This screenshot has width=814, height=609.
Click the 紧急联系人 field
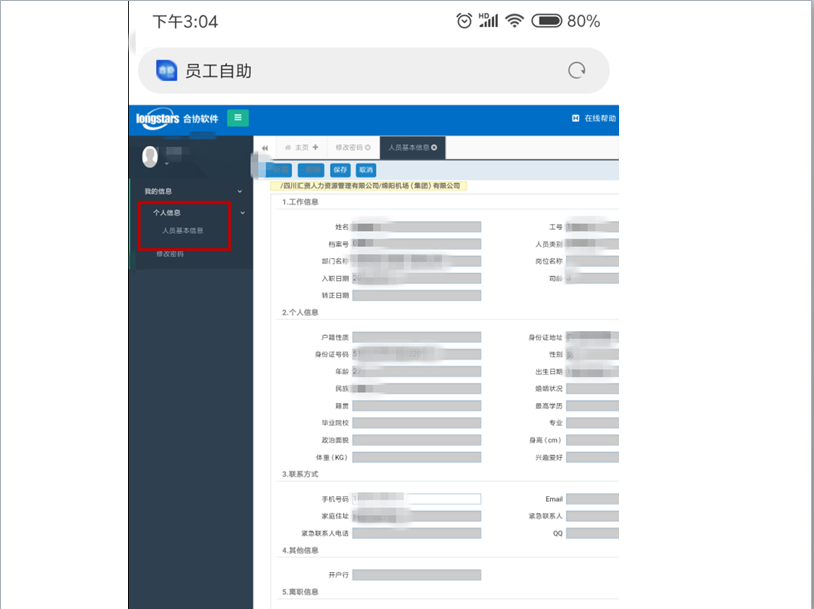point(592,516)
